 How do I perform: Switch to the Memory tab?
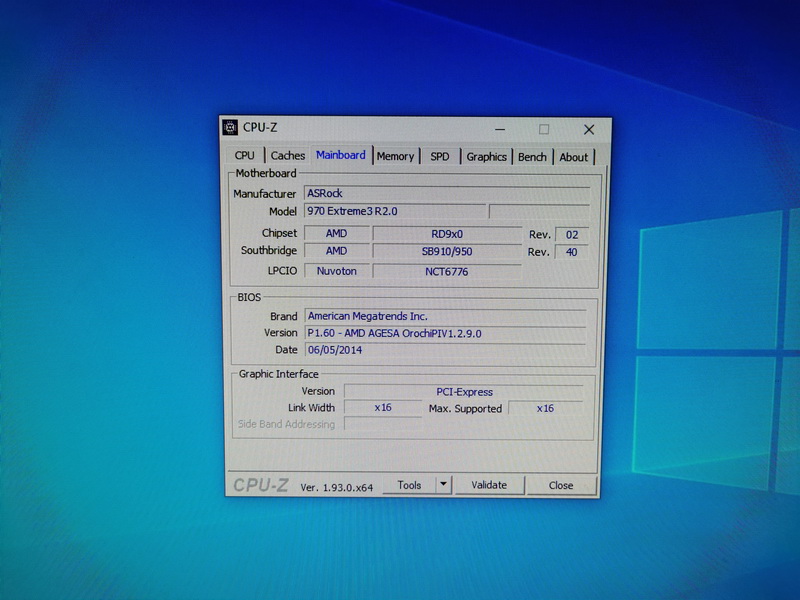(x=395, y=156)
